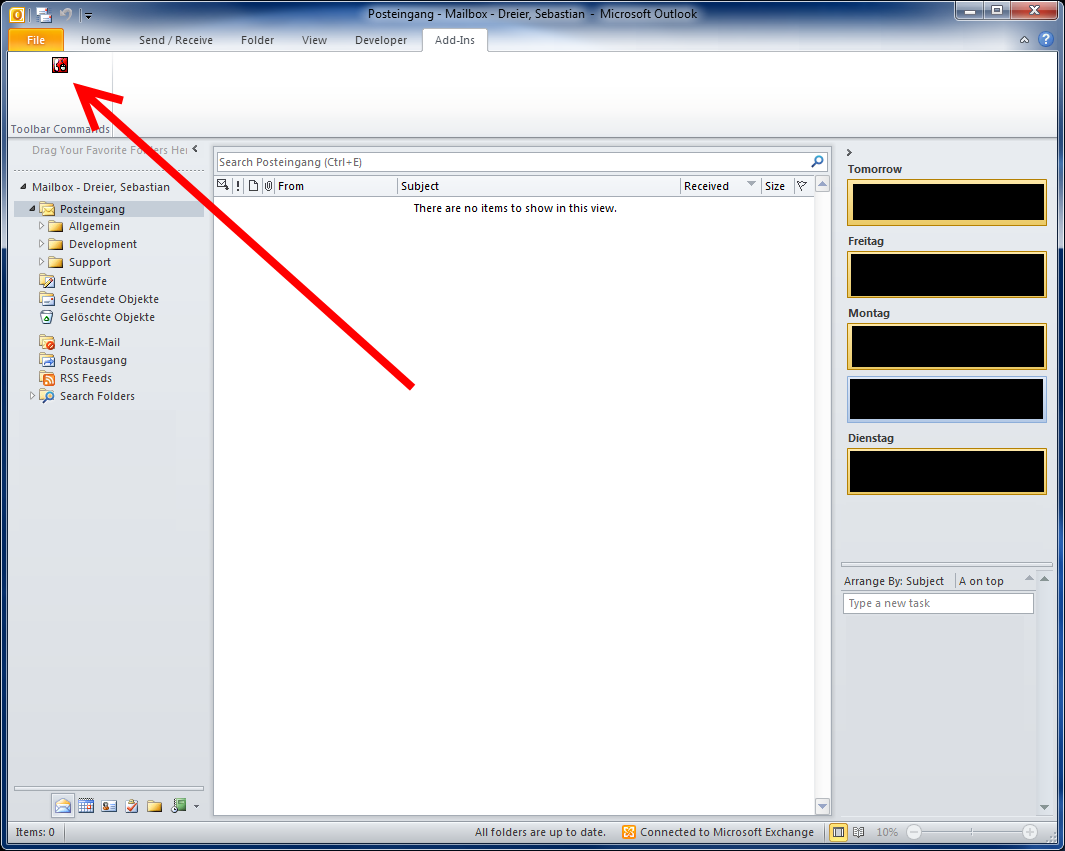The image size is (1065, 851).
Task: Open Tasks from the bottom navigation icons
Action: pos(132,806)
